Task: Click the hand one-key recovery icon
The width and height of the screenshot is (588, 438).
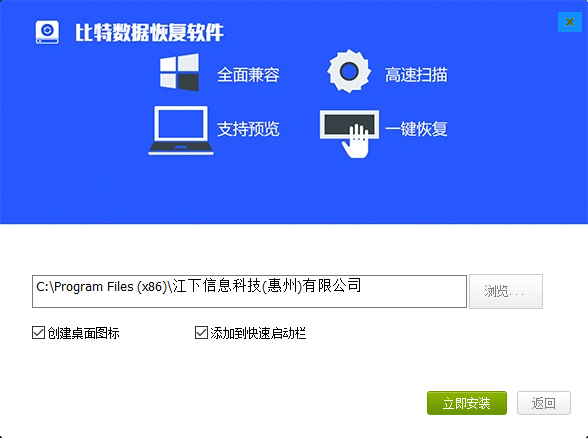Action: pos(350,134)
